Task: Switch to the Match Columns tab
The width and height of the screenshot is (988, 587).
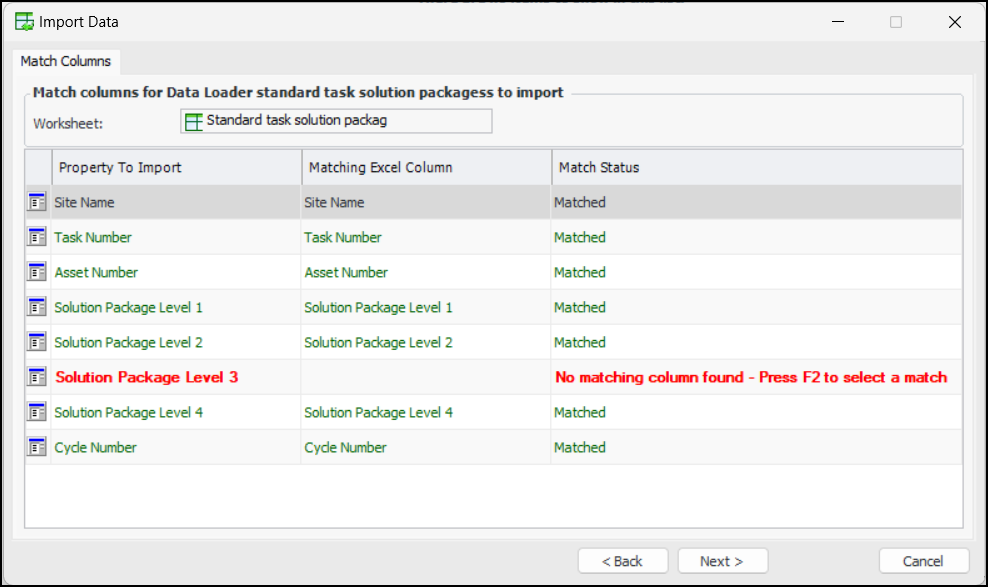Action: [x=66, y=61]
